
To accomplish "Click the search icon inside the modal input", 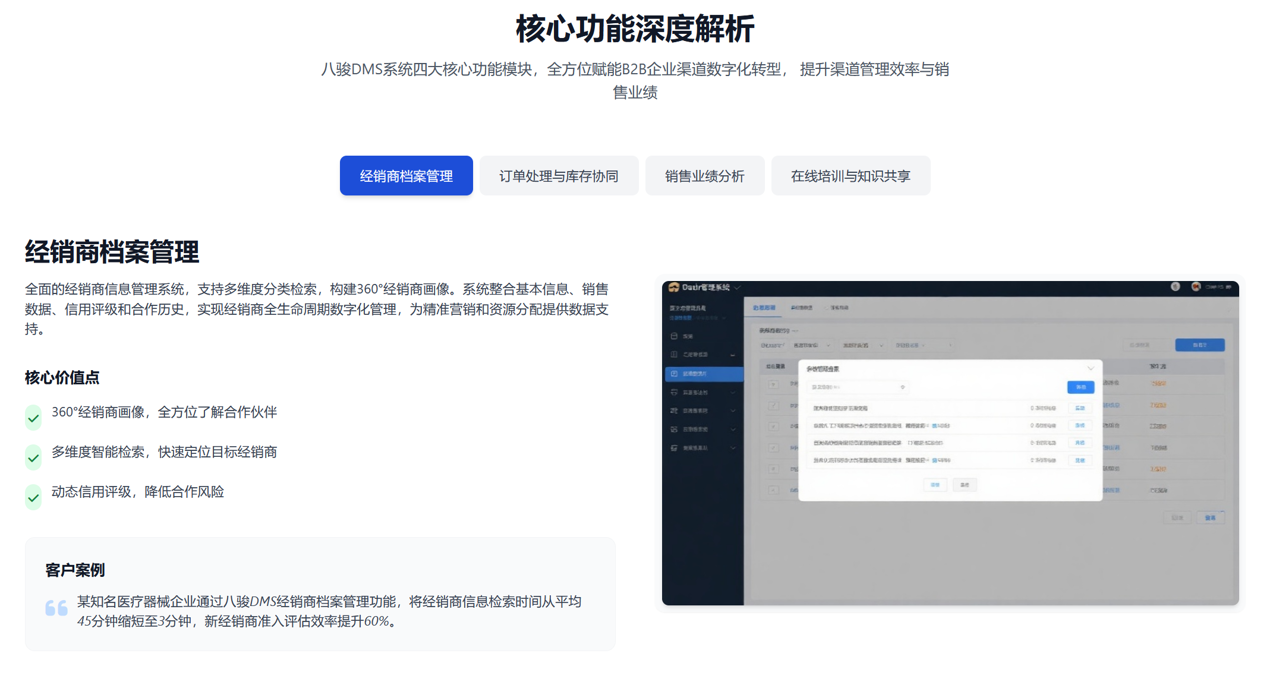I will [x=903, y=388].
